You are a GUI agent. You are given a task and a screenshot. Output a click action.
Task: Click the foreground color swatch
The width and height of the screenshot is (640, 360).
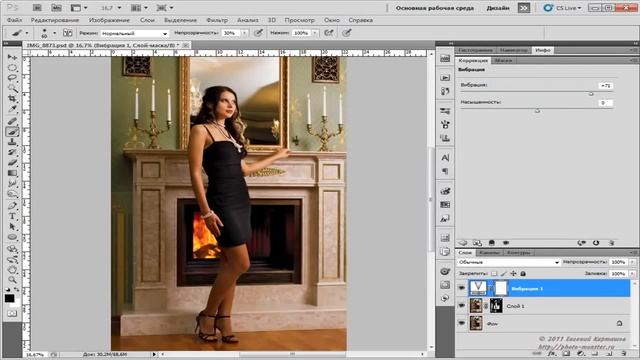[x=9, y=298]
